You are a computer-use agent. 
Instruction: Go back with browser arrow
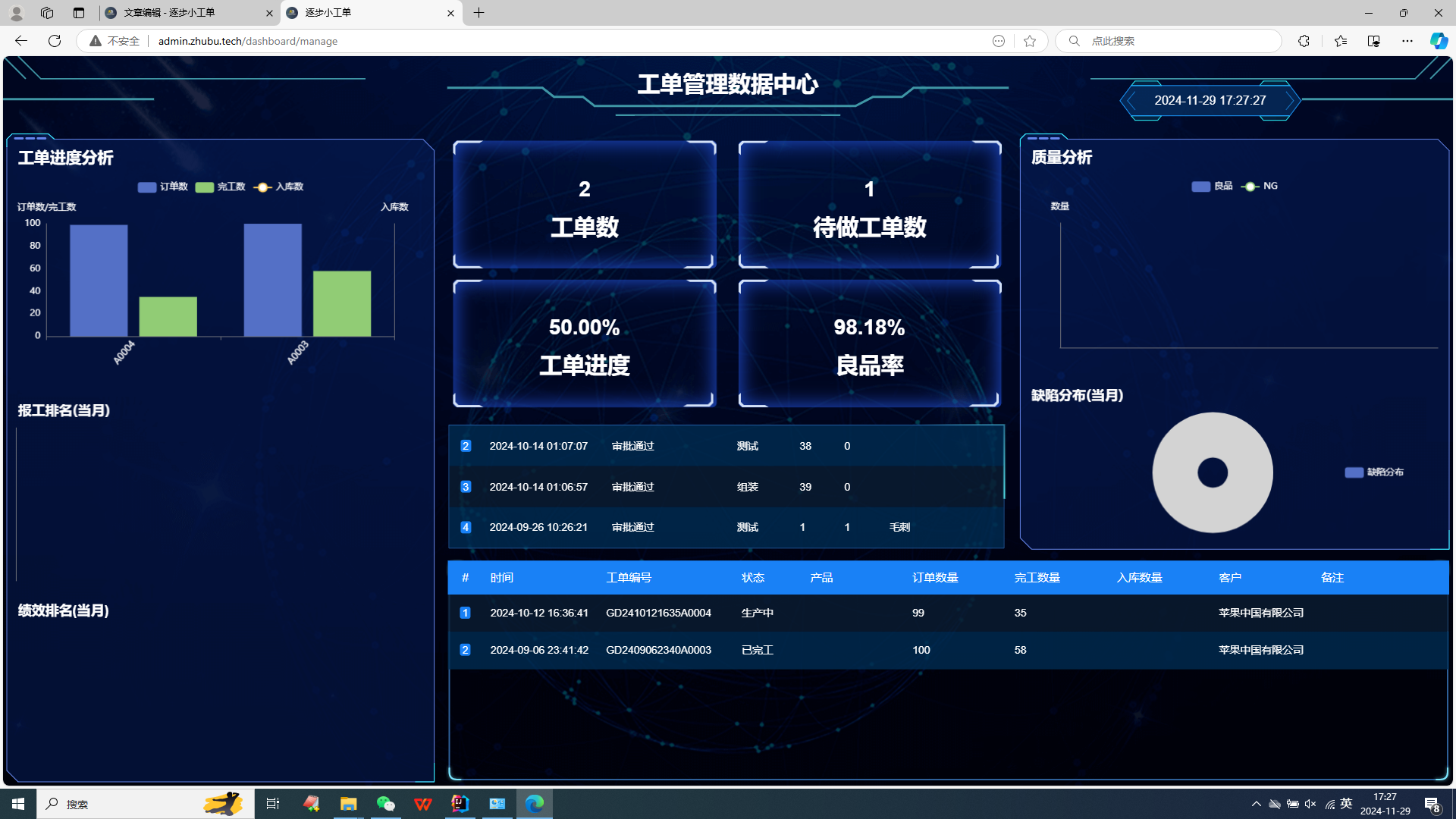pos(21,41)
